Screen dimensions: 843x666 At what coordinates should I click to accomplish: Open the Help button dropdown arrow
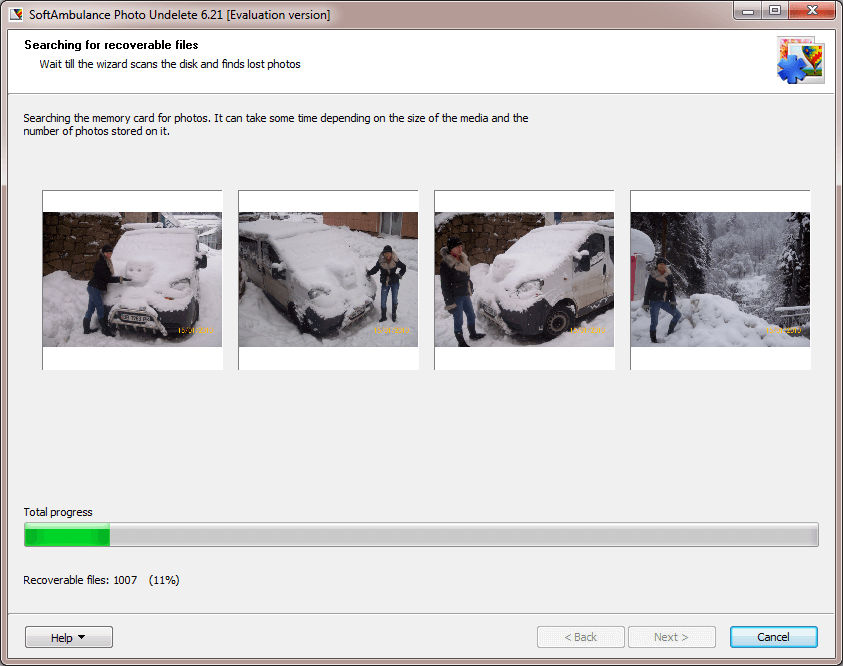(x=82, y=637)
